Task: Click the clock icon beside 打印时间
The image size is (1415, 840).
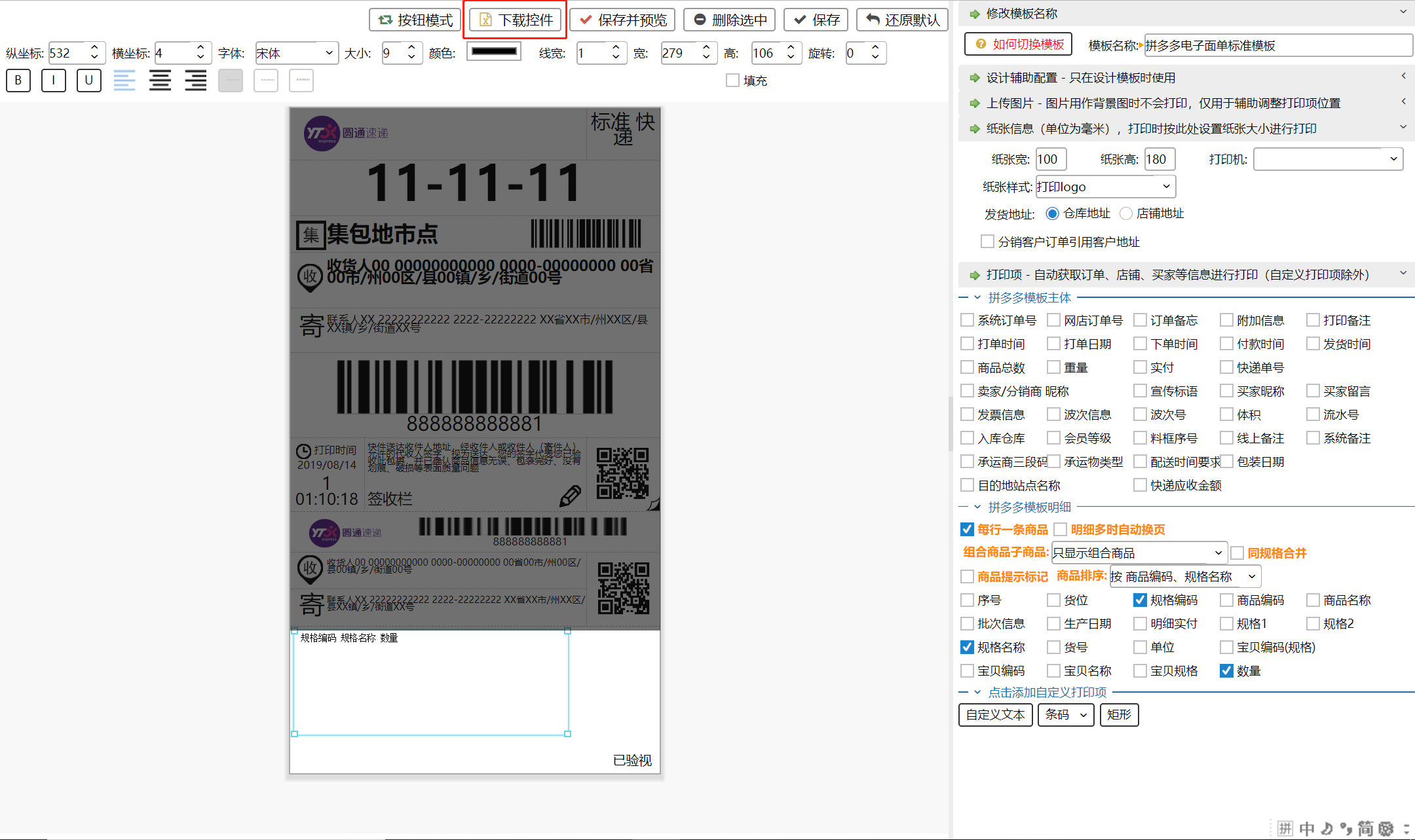Action: (303, 451)
